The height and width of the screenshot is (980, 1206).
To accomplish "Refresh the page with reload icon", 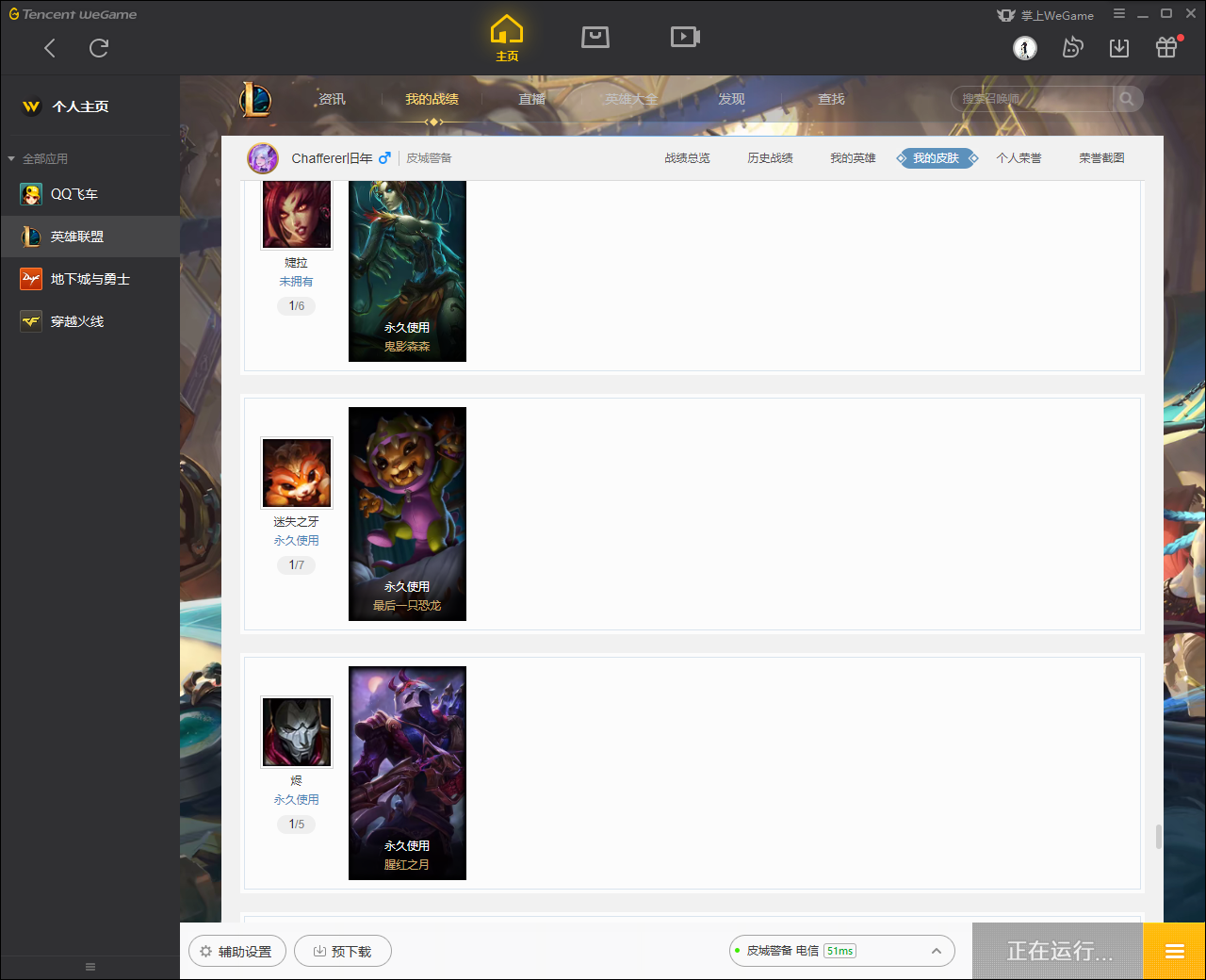I will click(x=99, y=48).
